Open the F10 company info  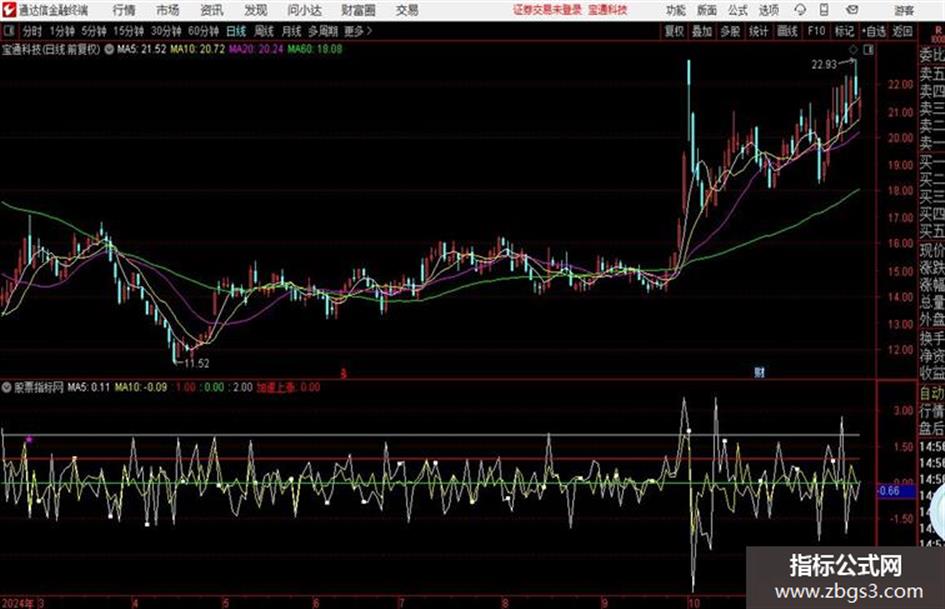point(817,31)
